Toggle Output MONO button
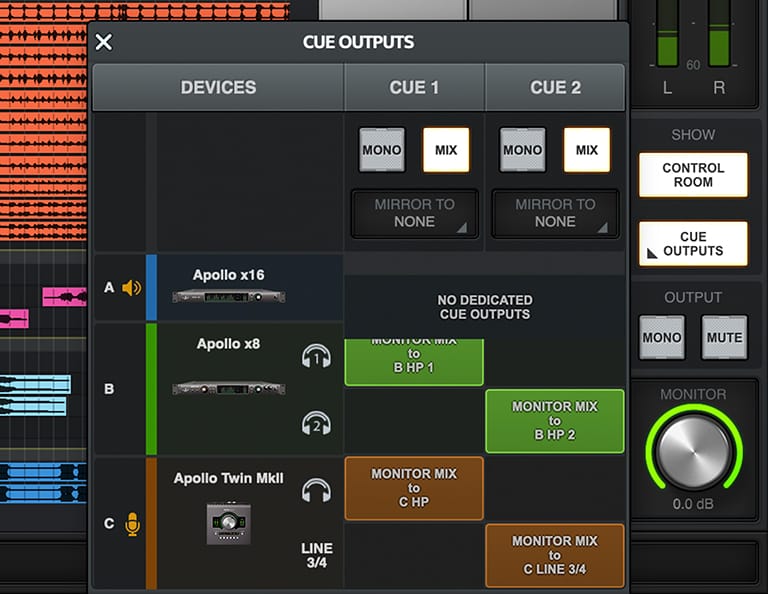The height and width of the screenshot is (594, 768). click(662, 337)
